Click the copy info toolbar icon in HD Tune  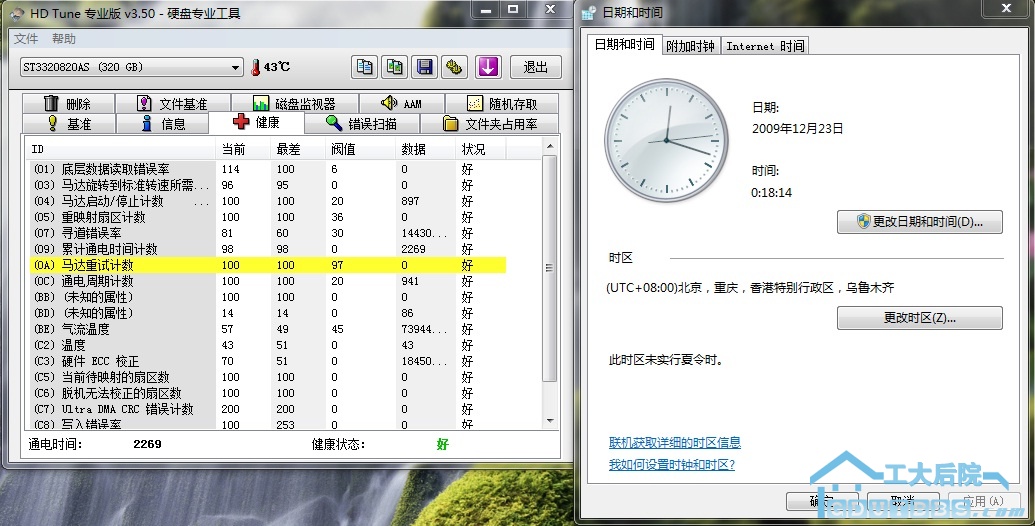[x=364, y=67]
